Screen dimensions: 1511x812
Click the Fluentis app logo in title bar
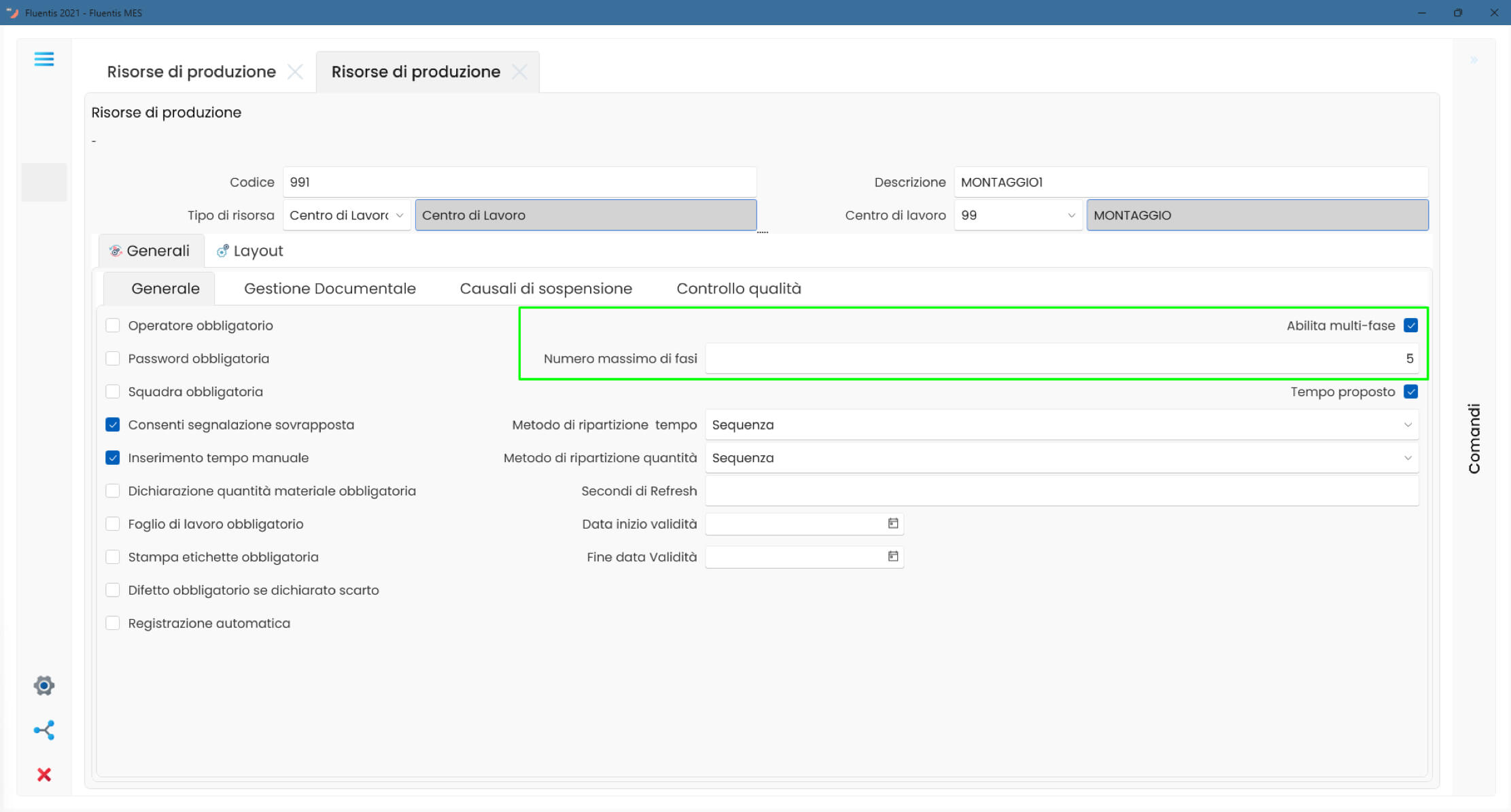[12, 12]
